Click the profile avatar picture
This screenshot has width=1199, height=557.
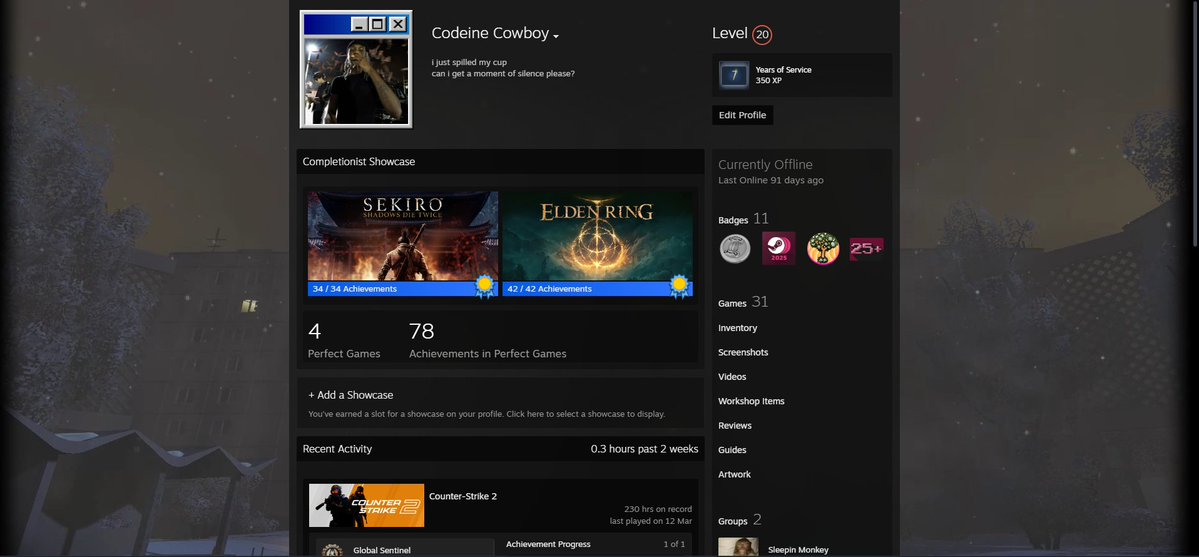click(356, 70)
